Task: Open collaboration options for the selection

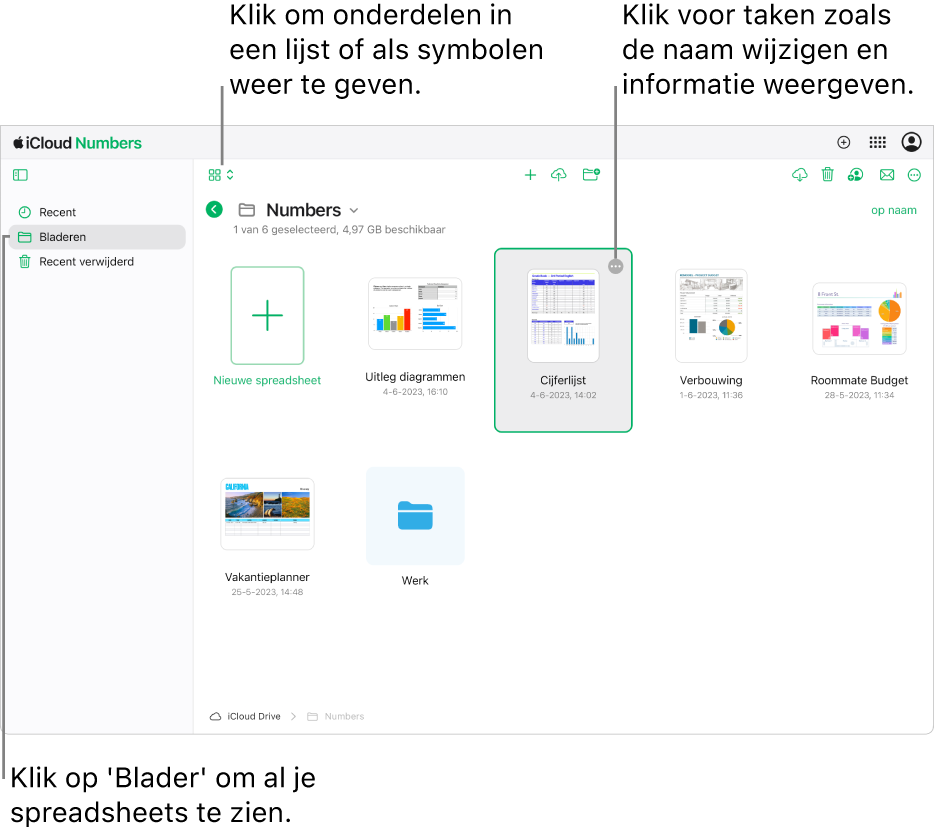Action: click(x=855, y=174)
